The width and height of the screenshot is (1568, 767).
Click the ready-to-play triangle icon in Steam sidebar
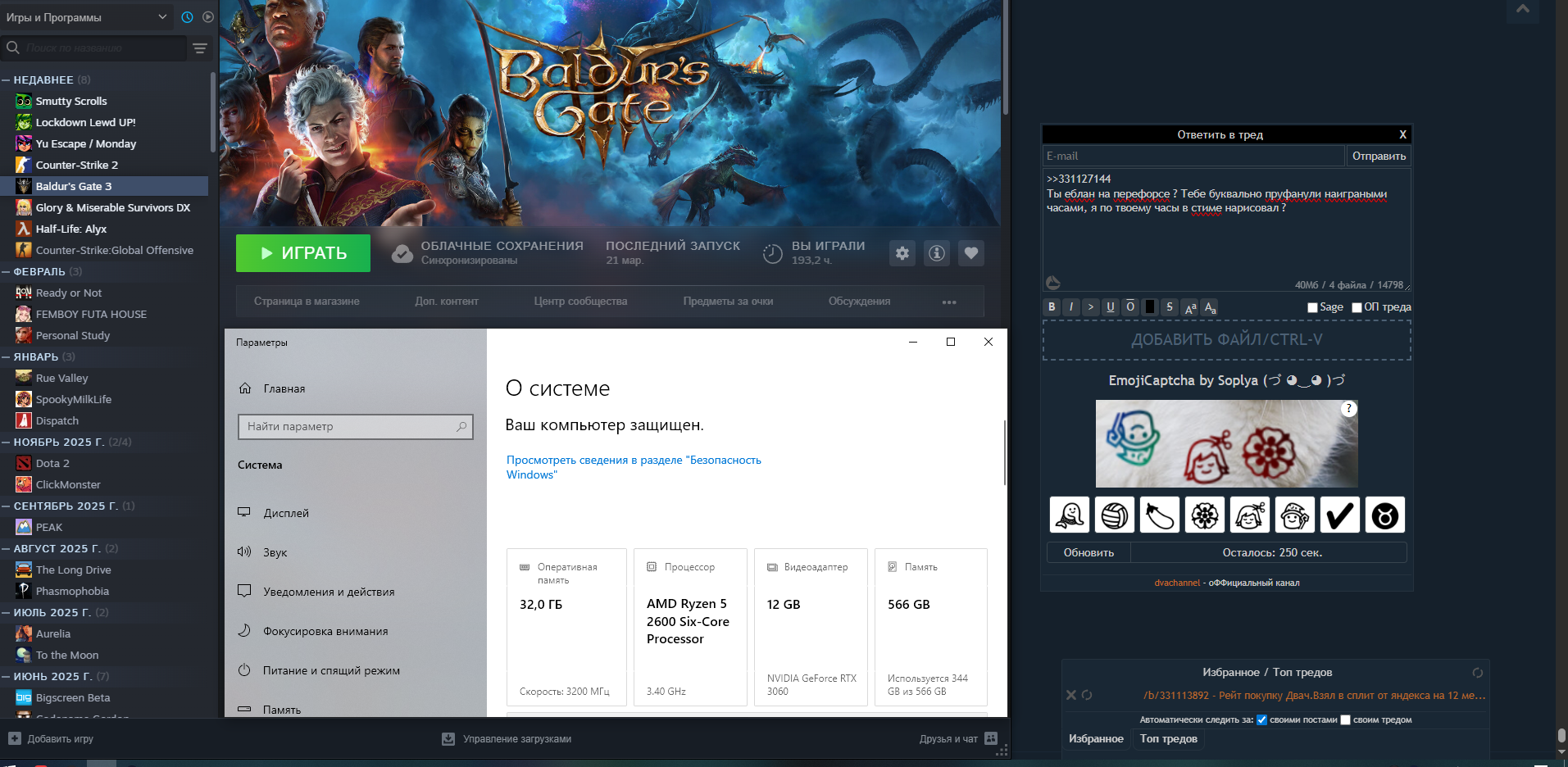208,17
